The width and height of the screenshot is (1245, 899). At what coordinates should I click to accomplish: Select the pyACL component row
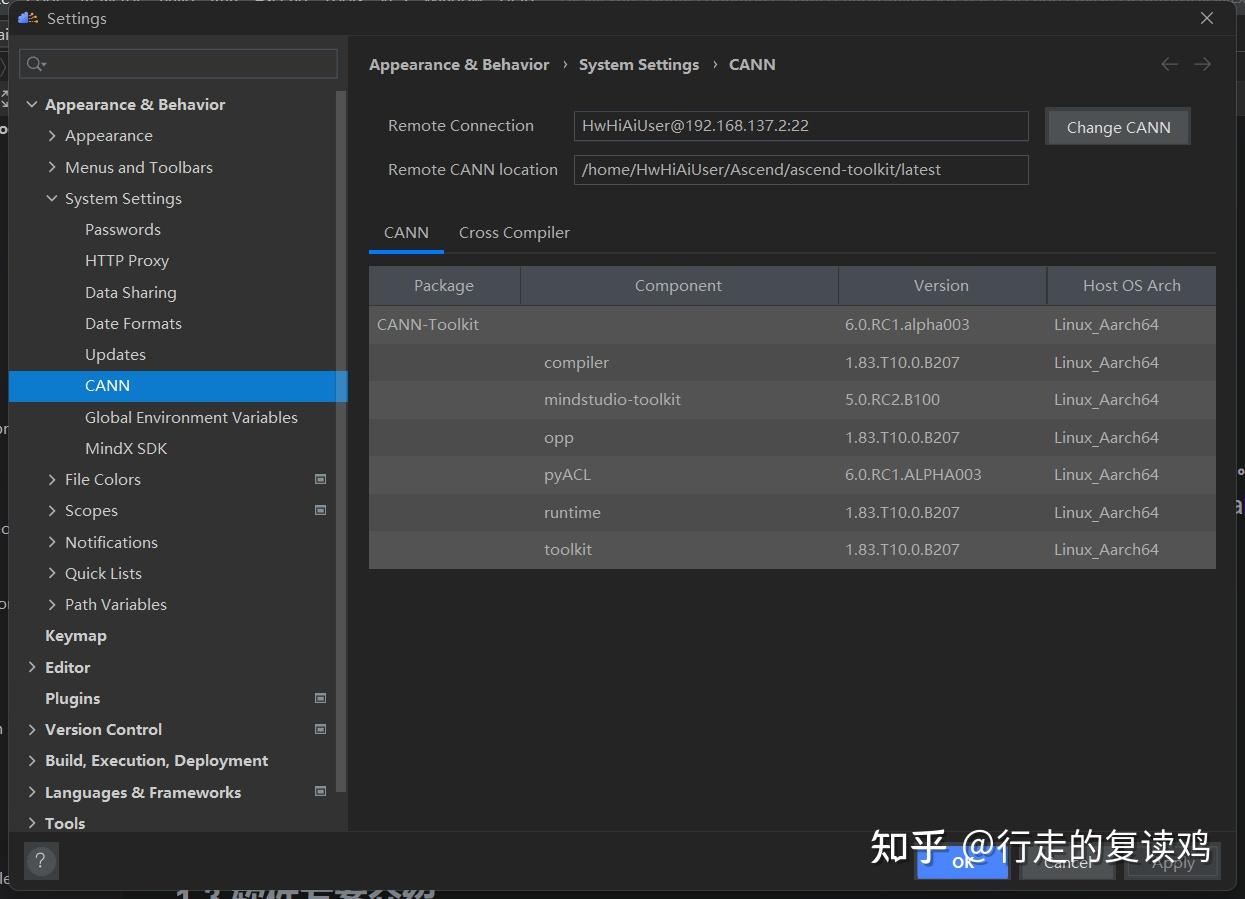point(792,474)
